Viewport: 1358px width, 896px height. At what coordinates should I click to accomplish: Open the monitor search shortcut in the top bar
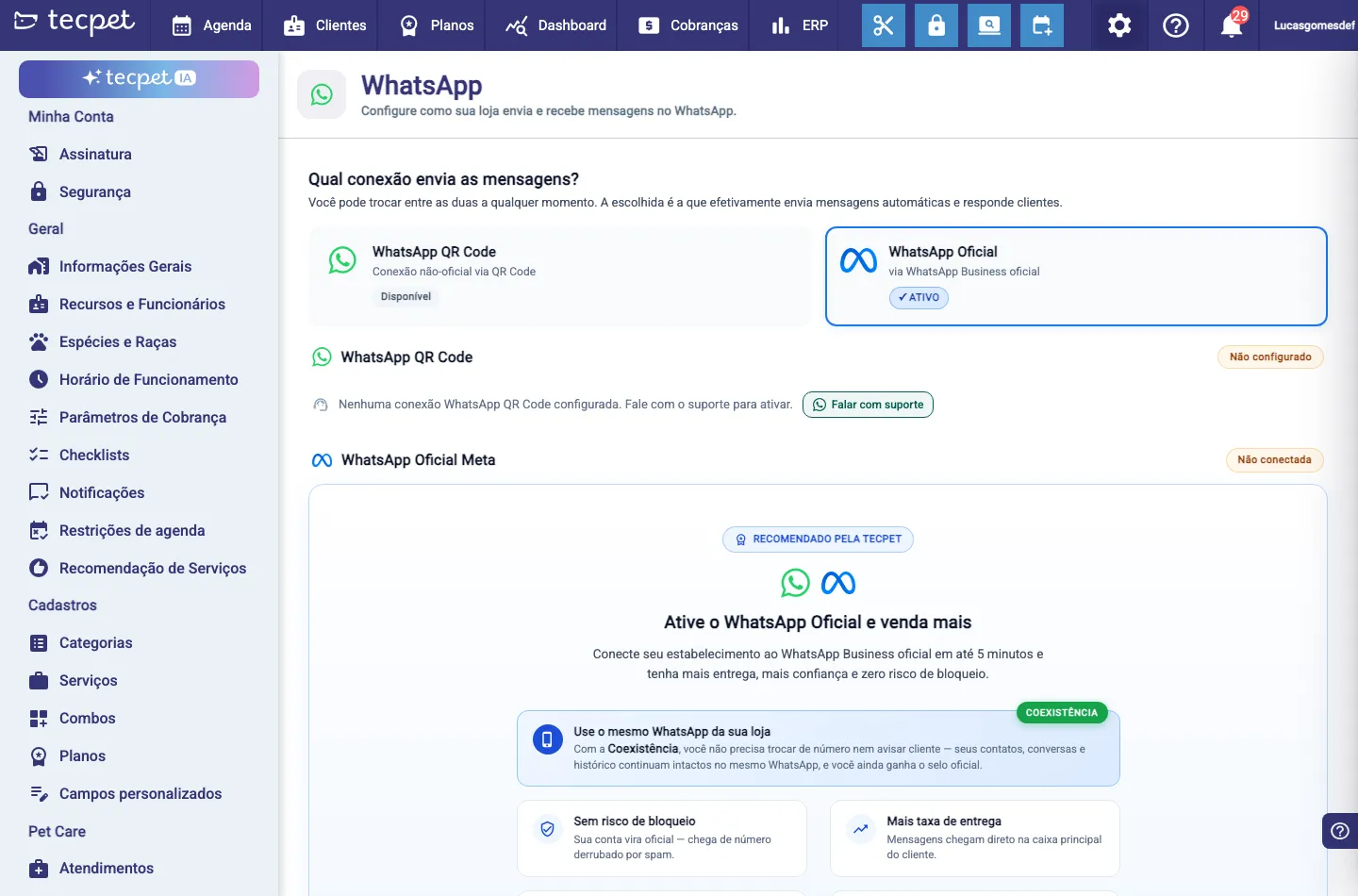(x=989, y=25)
